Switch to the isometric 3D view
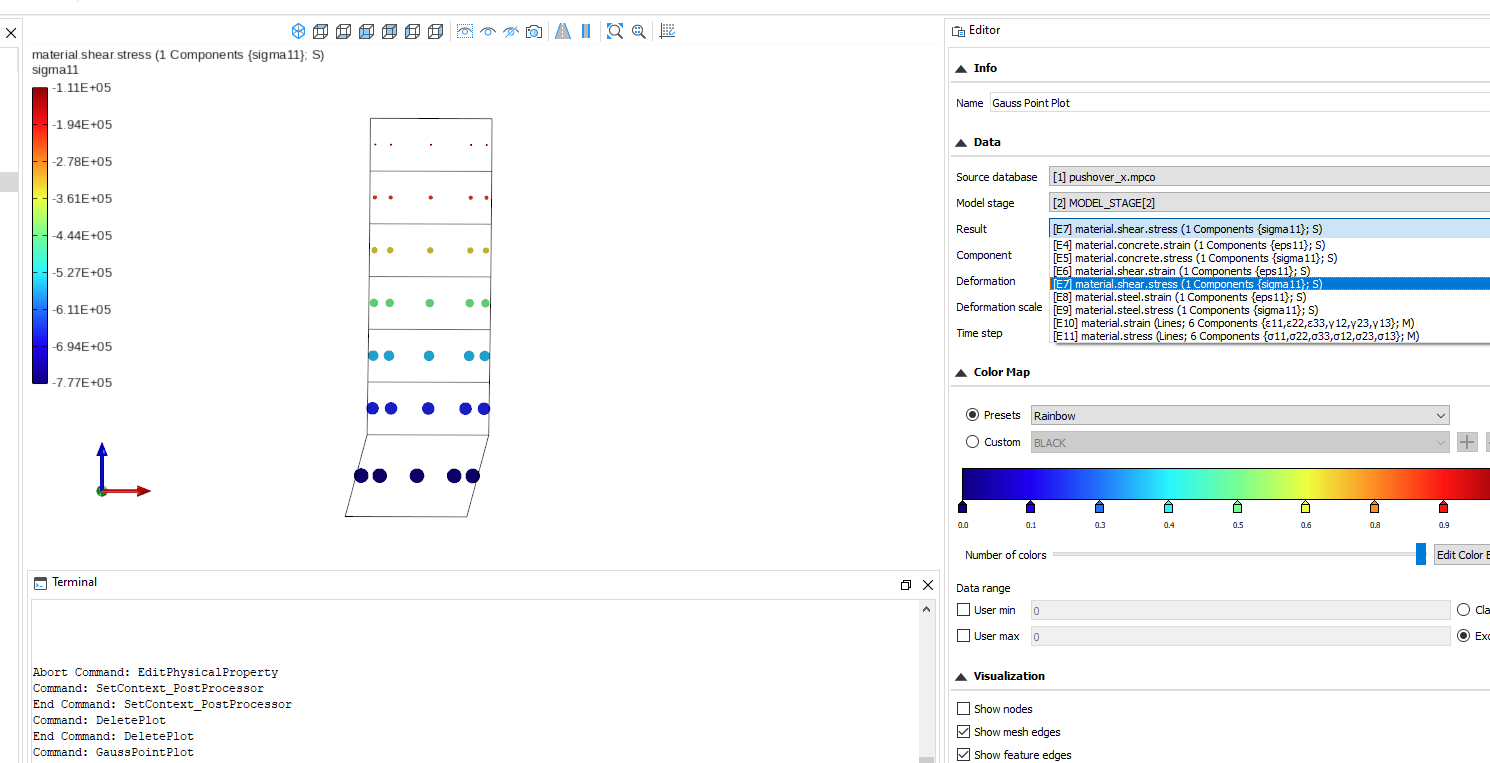Image resolution: width=1490 pixels, height=763 pixels. tap(298, 31)
